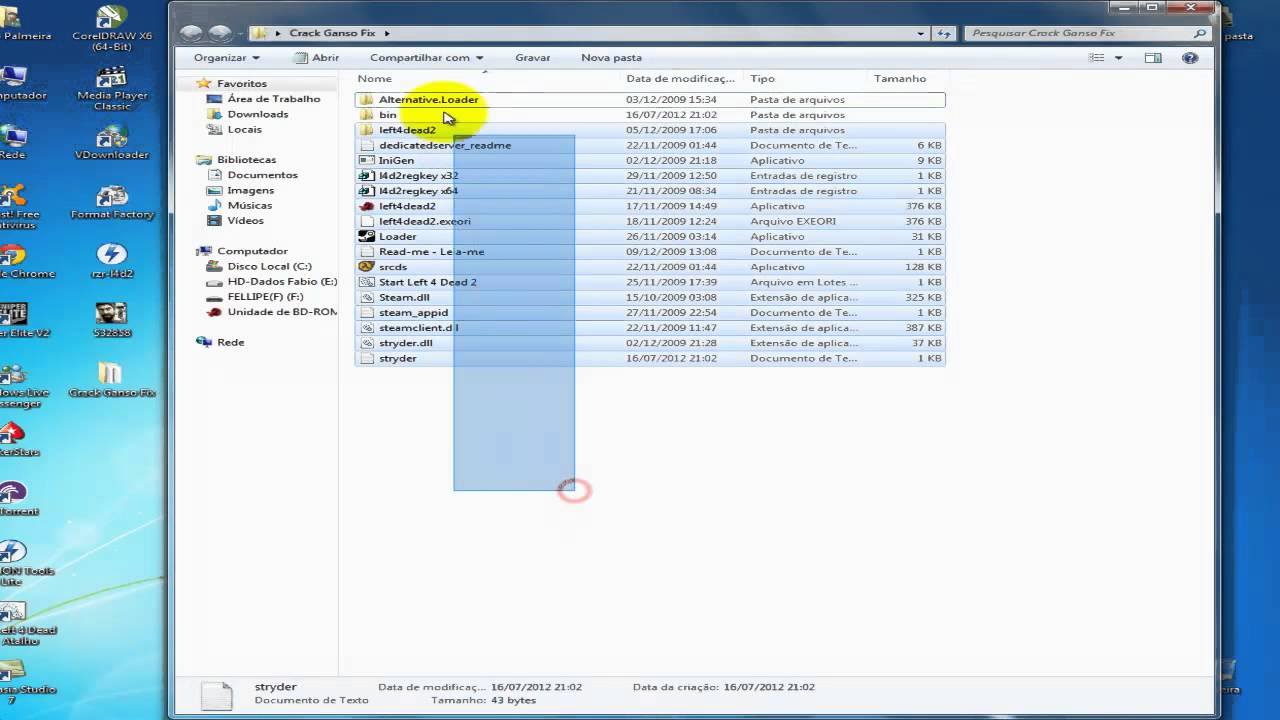Image resolution: width=1280 pixels, height=720 pixels.
Task: Open the Organizar dropdown menu
Action: point(227,58)
